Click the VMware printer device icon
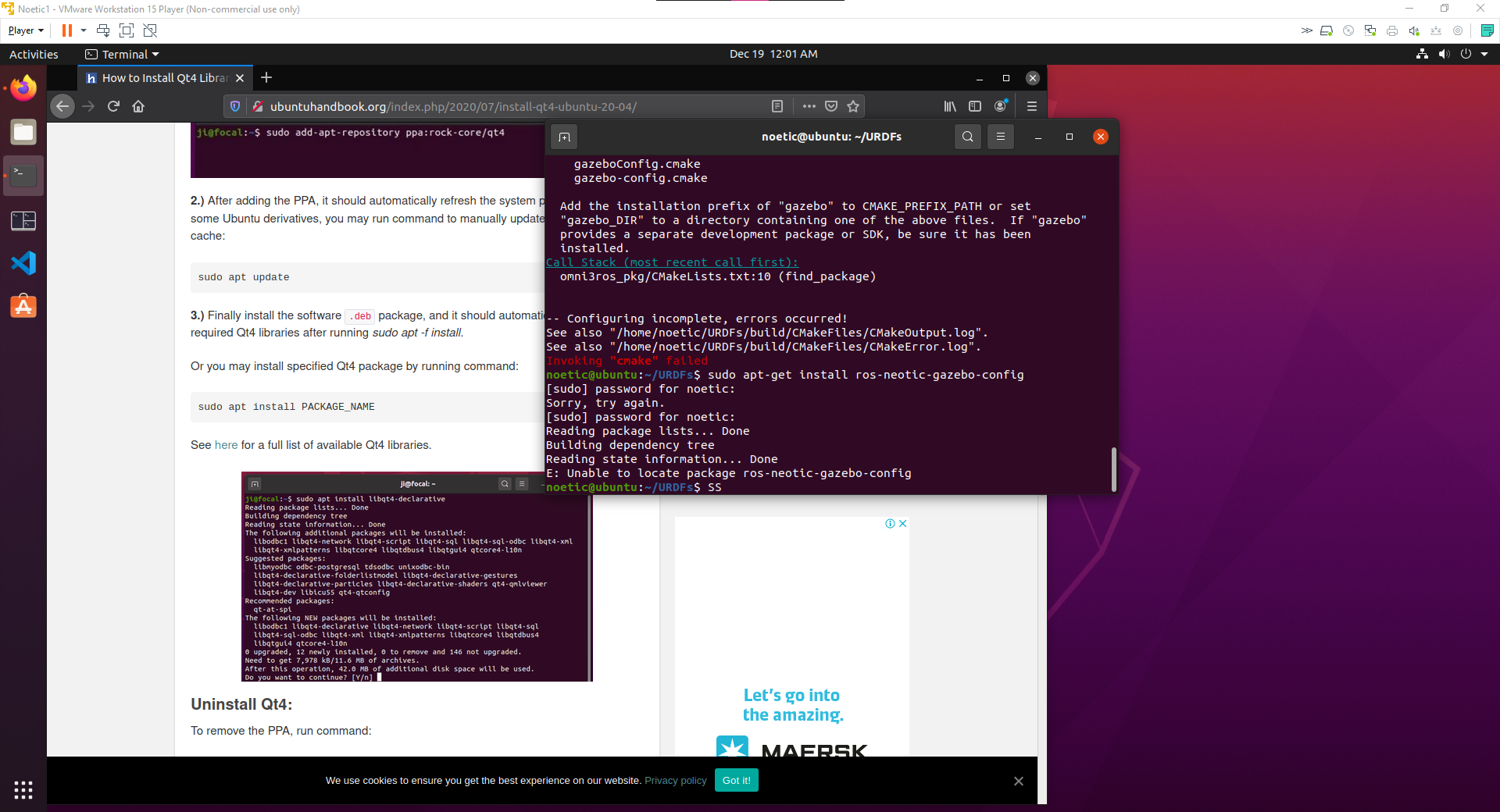Image resolution: width=1500 pixels, height=812 pixels. [x=1392, y=30]
